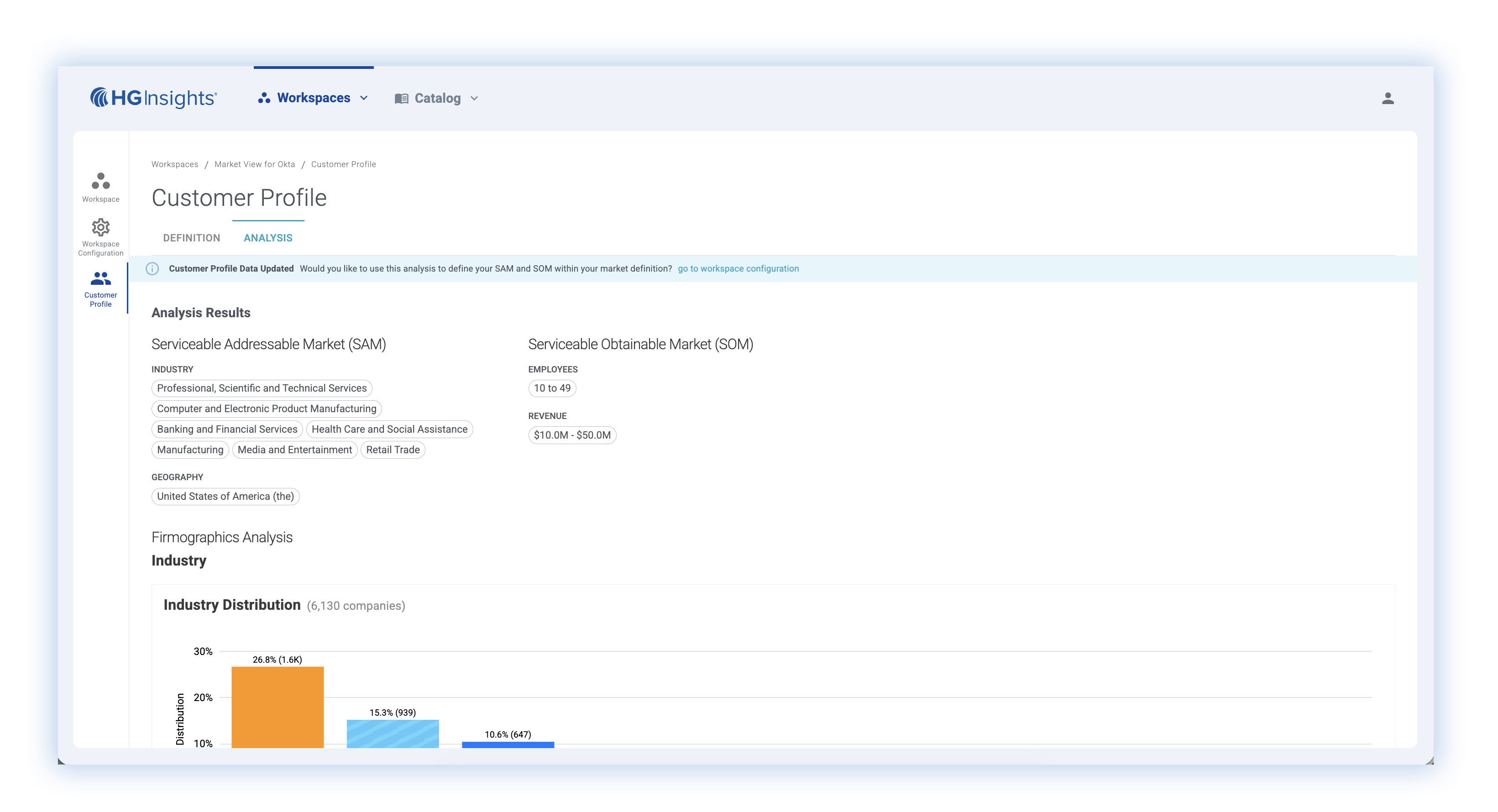Image resolution: width=1498 pixels, height=812 pixels.
Task: Click the HG Insights logo
Action: [x=153, y=98]
